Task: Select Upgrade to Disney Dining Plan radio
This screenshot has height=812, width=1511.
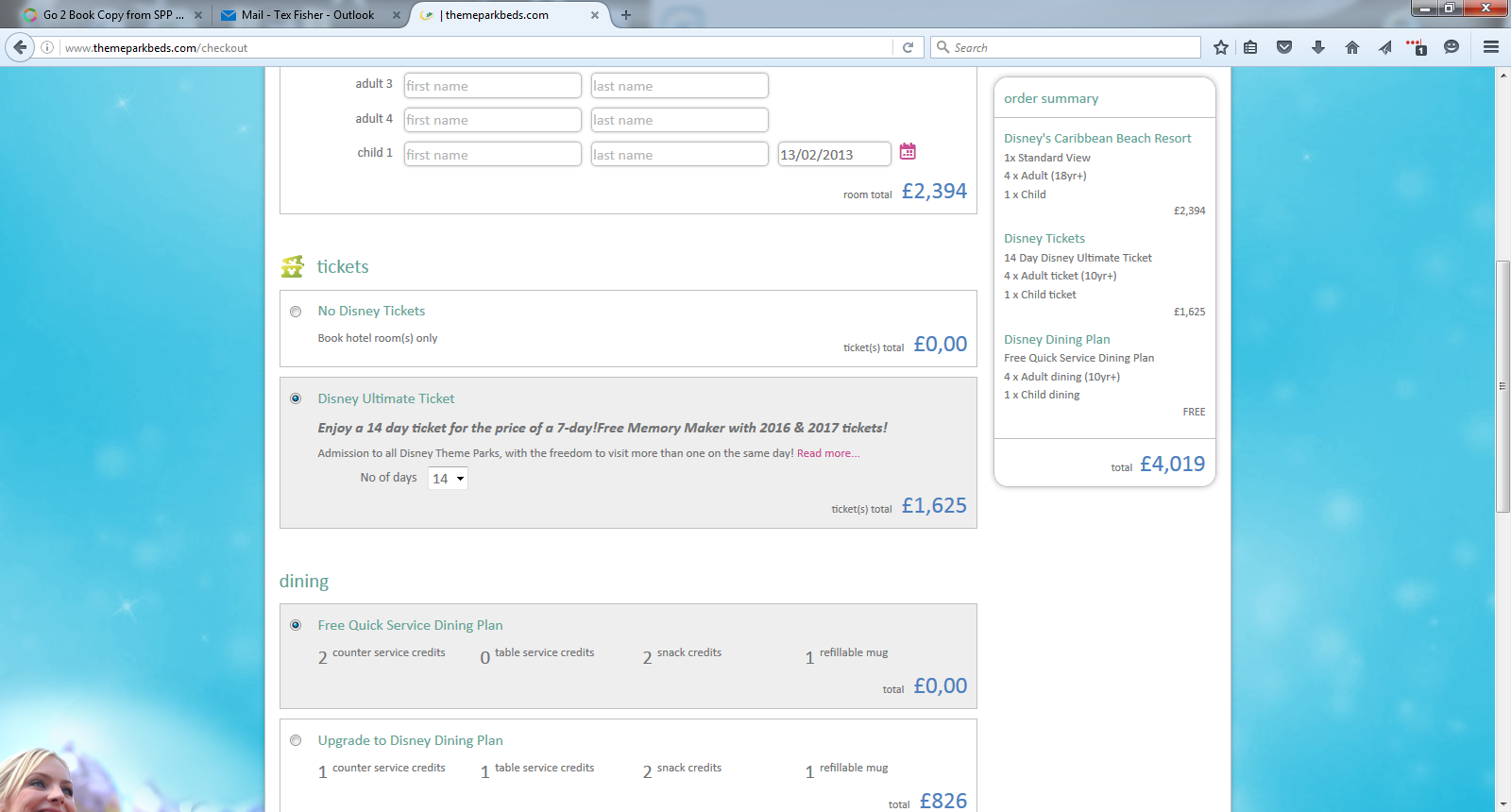Action: (296, 740)
